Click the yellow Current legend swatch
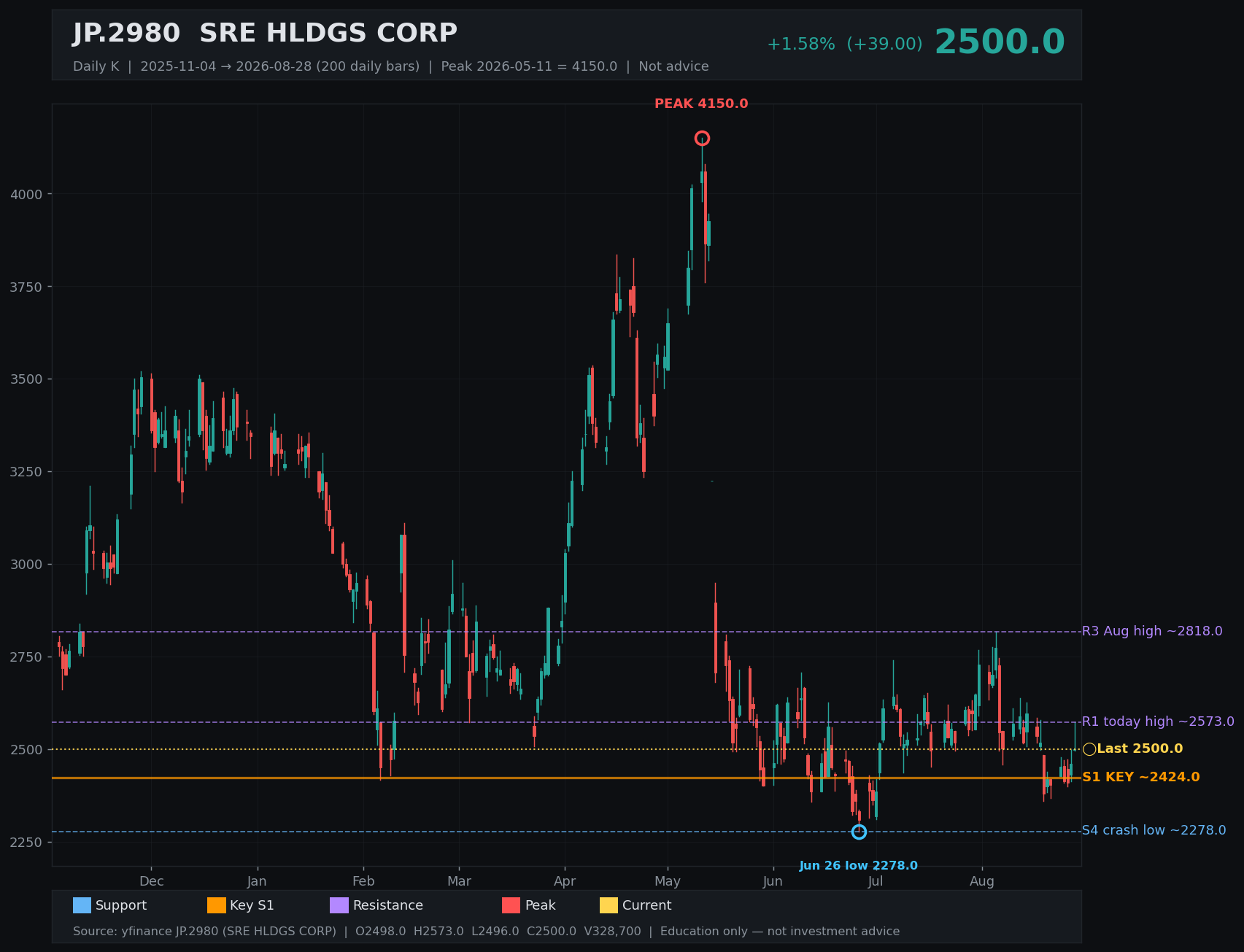Viewport: 1244px width, 952px height. click(609, 905)
